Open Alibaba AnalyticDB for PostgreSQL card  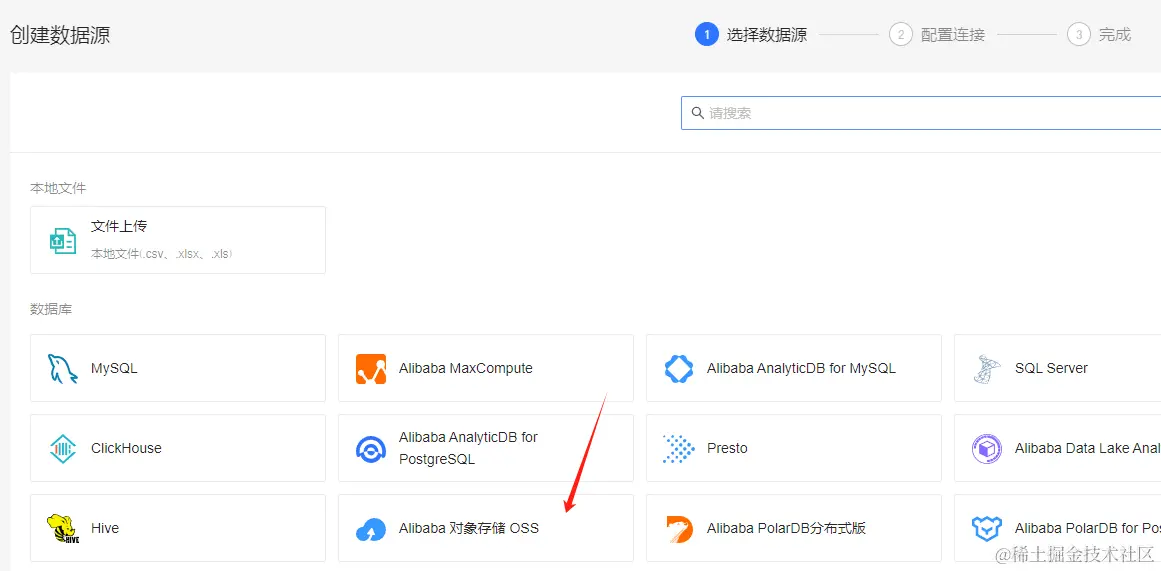(x=486, y=448)
